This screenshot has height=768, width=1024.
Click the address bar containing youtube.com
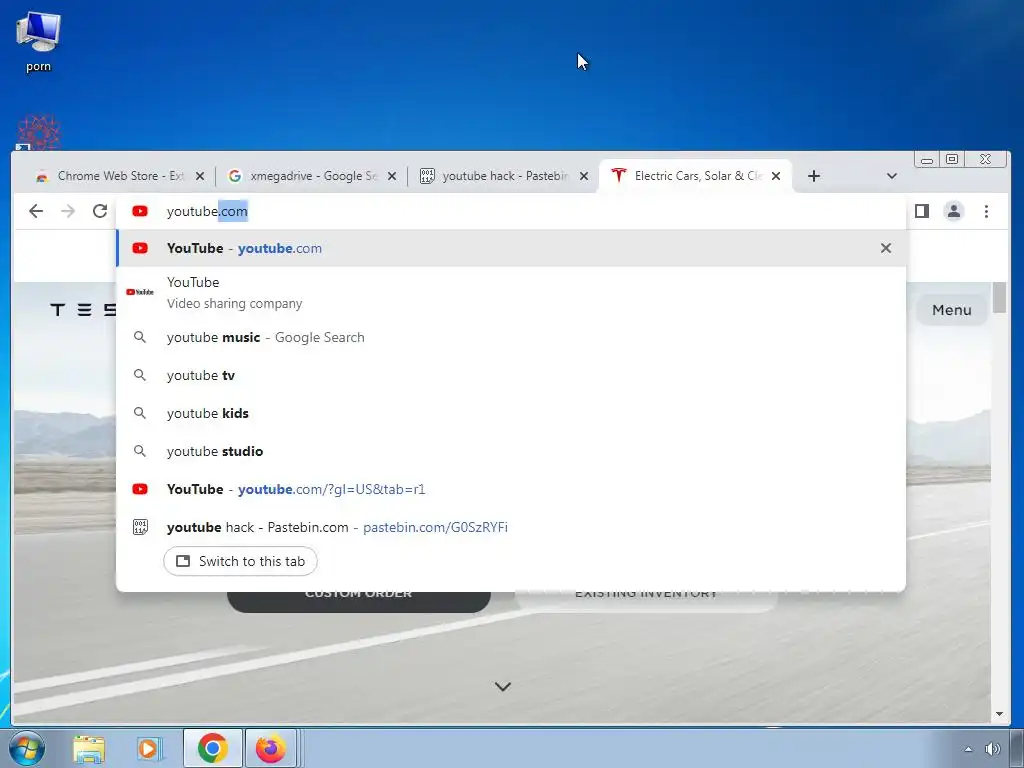coord(511,211)
